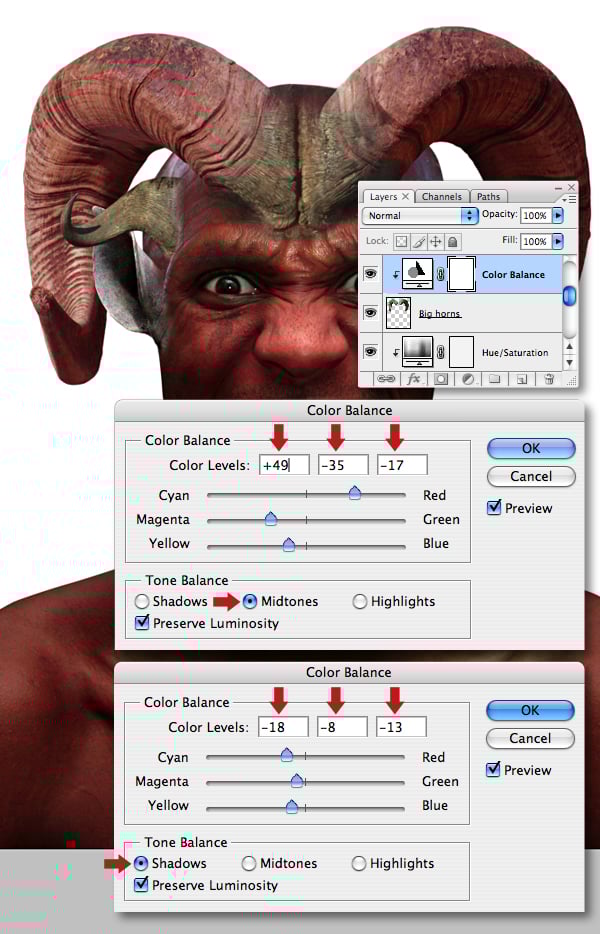This screenshot has width=600, height=934.
Task: Click Cyan-Red slider handle in lower dialog
Action: coord(287,755)
